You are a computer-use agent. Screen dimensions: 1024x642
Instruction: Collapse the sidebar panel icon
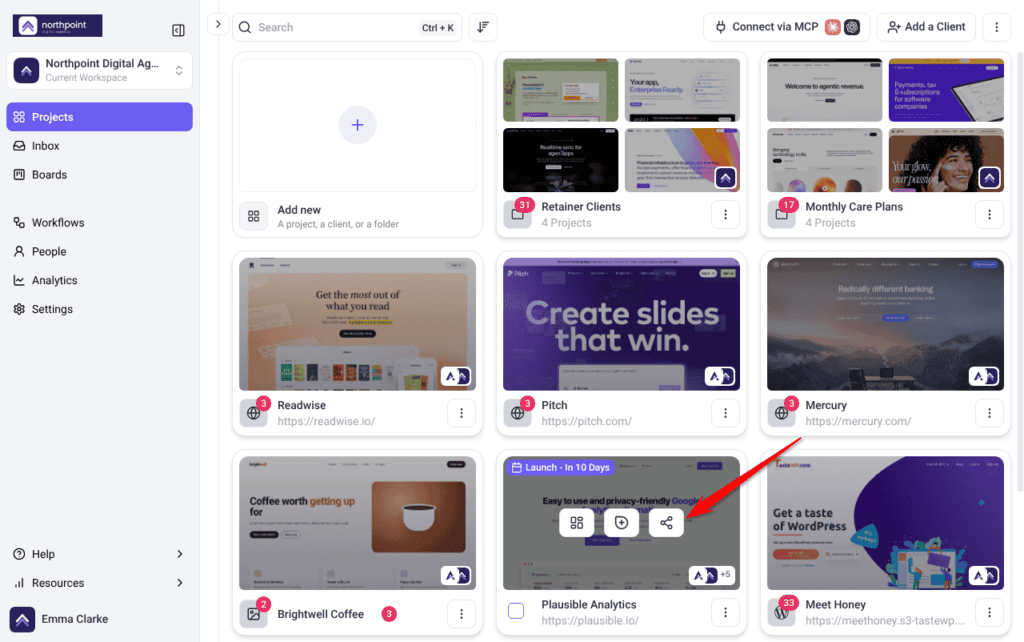click(178, 30)
